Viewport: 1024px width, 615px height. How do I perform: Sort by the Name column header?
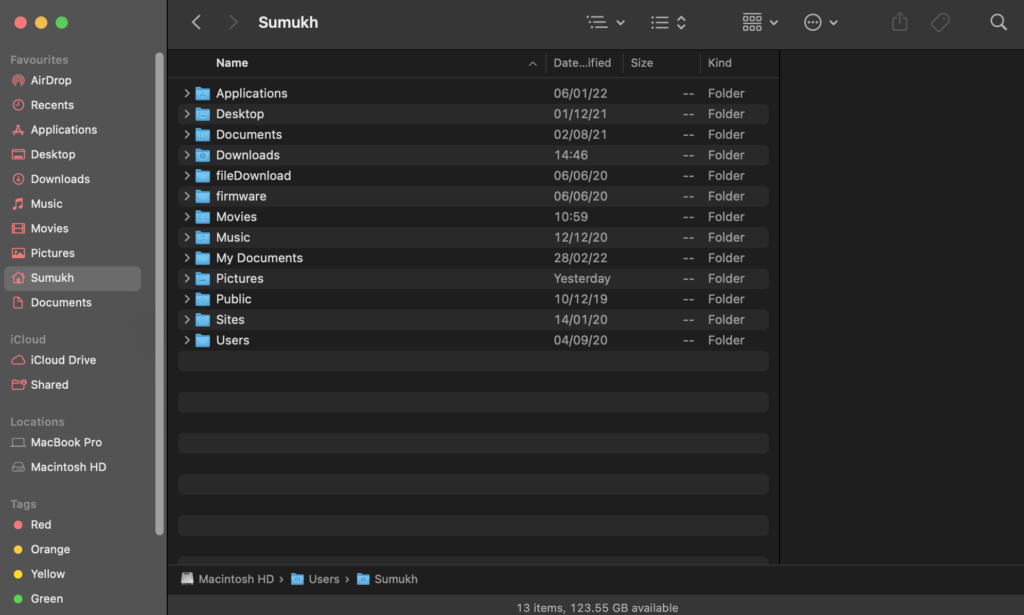pyautogui.click(x=232, y=63)
